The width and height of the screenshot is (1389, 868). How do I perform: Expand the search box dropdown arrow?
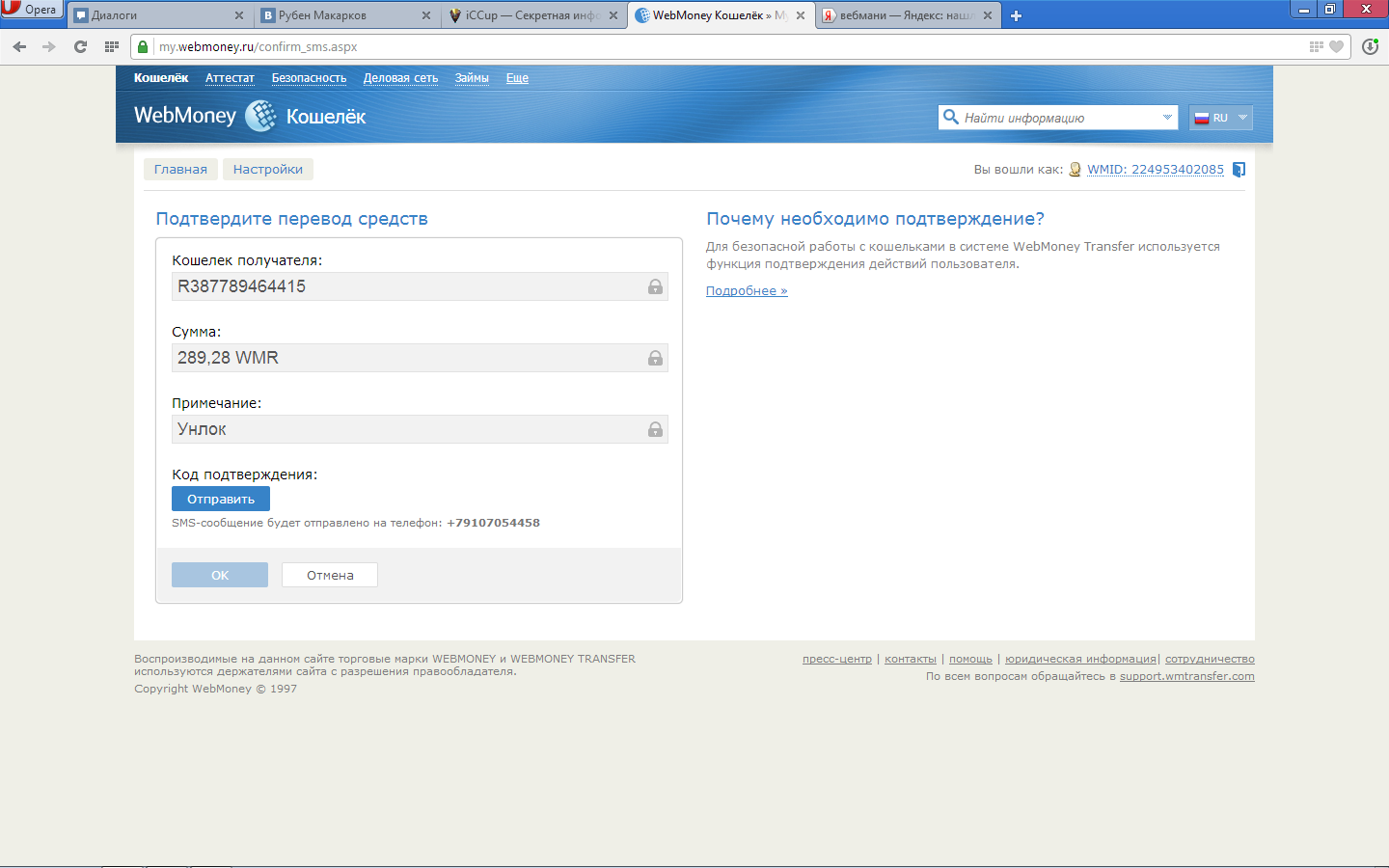(1167, 118)
